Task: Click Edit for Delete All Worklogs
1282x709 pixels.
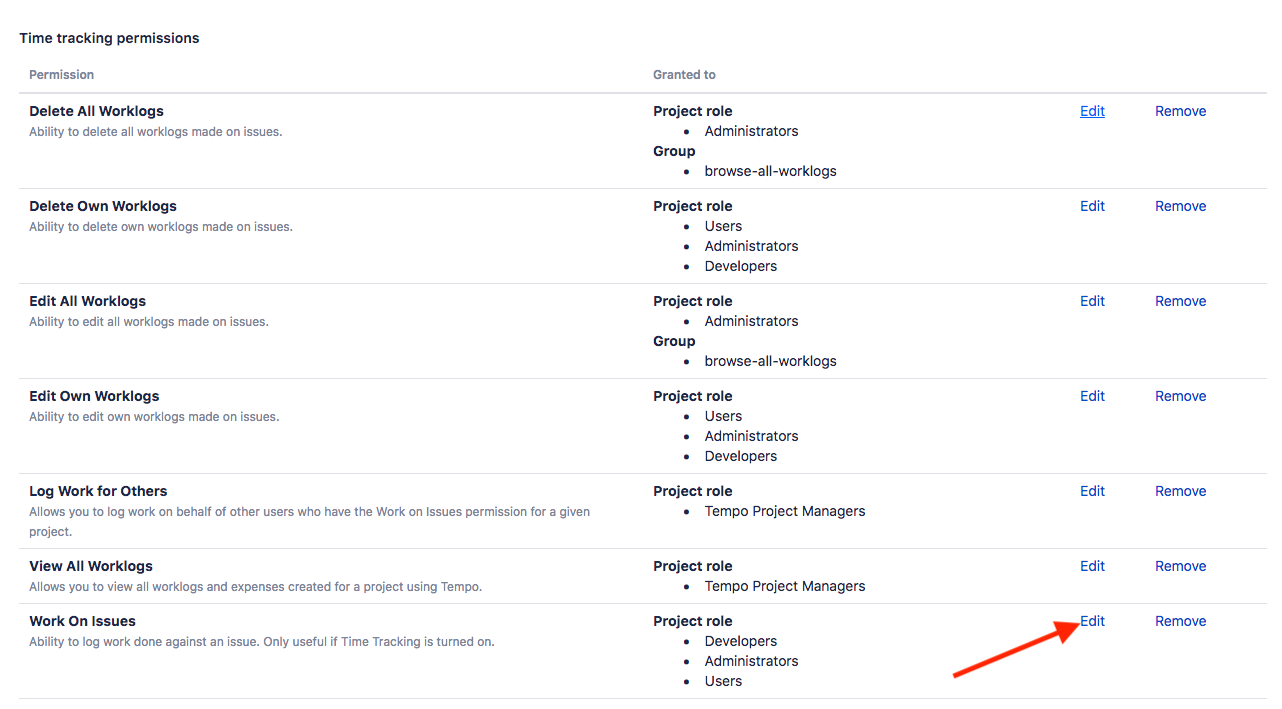Action: pos(1092,111)
